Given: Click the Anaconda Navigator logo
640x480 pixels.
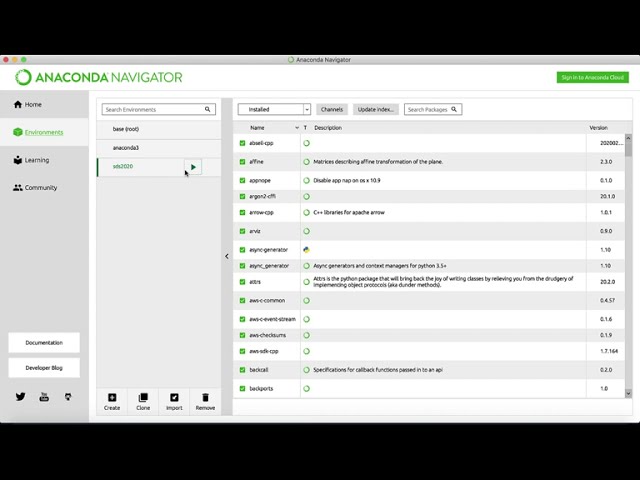Looking at the screenshot, I should [99, 77].
